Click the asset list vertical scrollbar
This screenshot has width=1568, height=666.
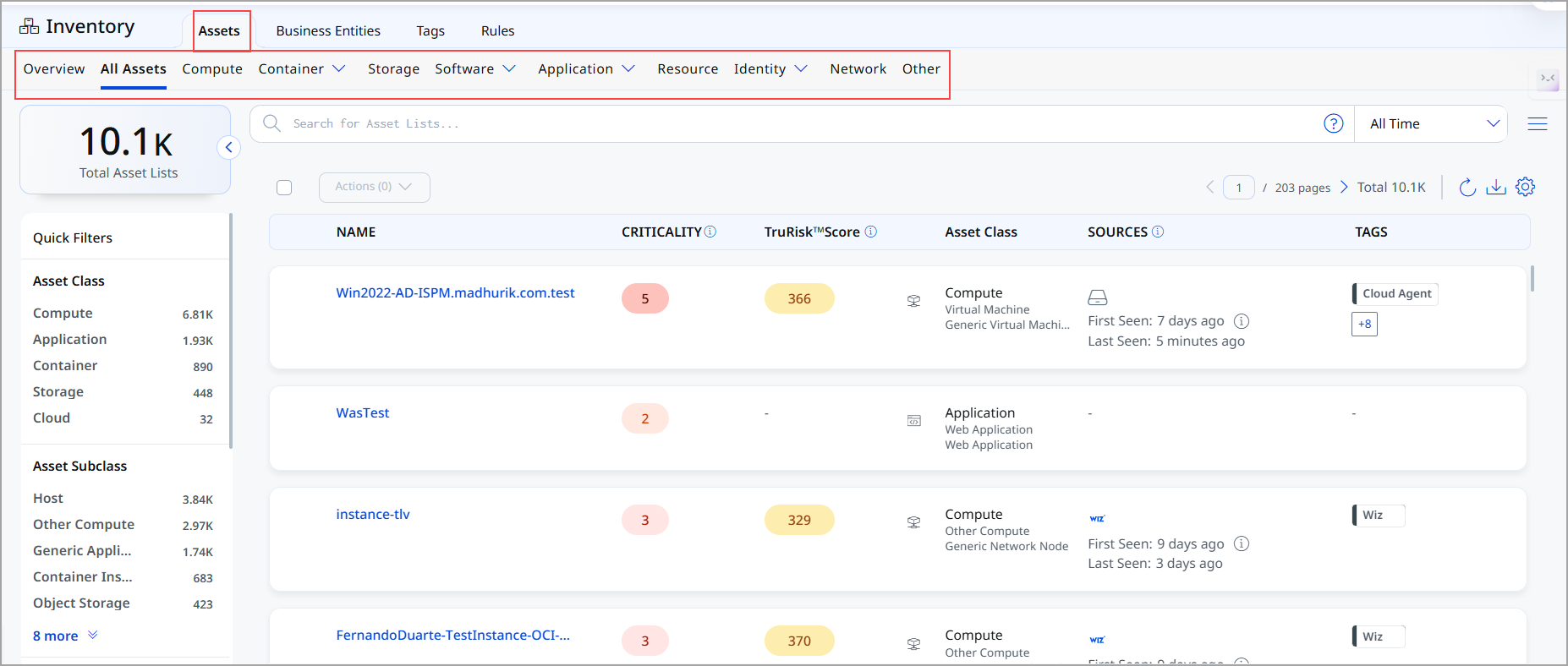coord(1532,278)
